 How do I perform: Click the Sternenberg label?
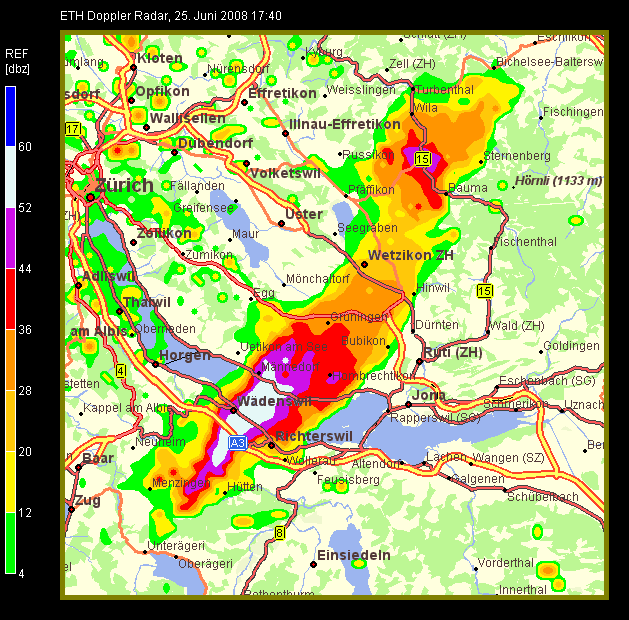[517, 156]
